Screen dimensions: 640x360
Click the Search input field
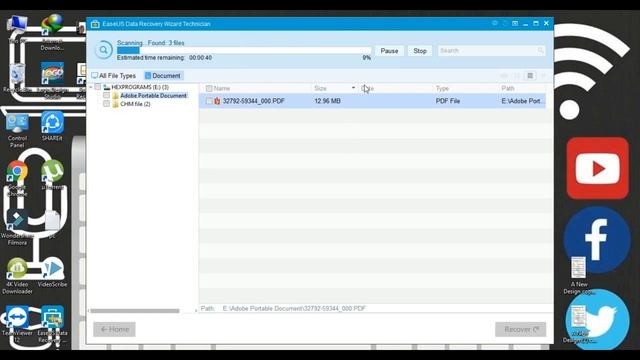491,51
